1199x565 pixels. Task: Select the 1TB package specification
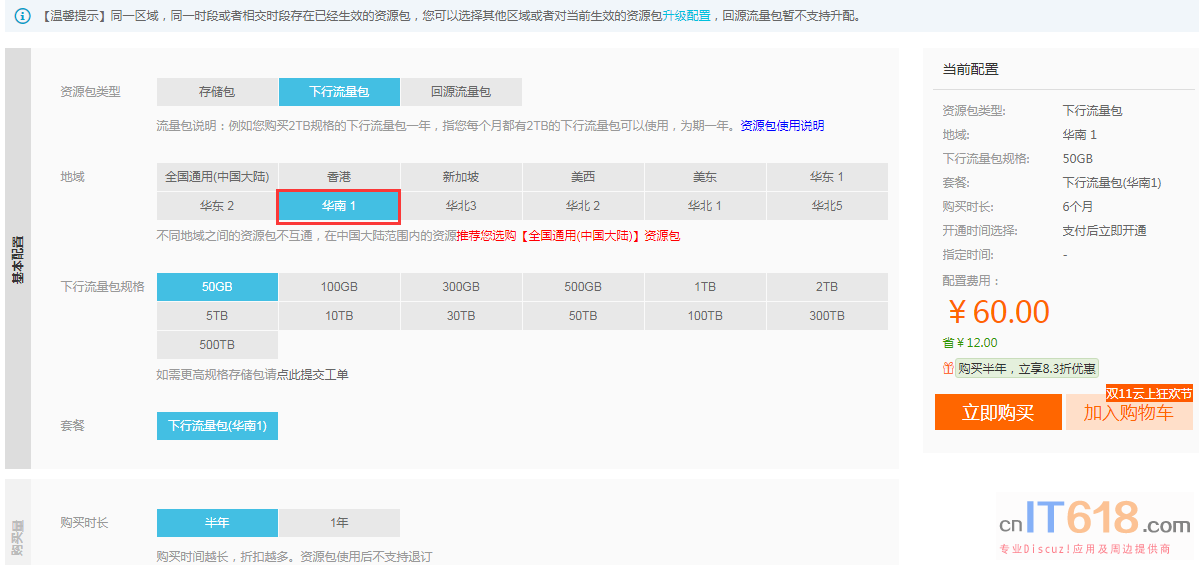[705, 287]
